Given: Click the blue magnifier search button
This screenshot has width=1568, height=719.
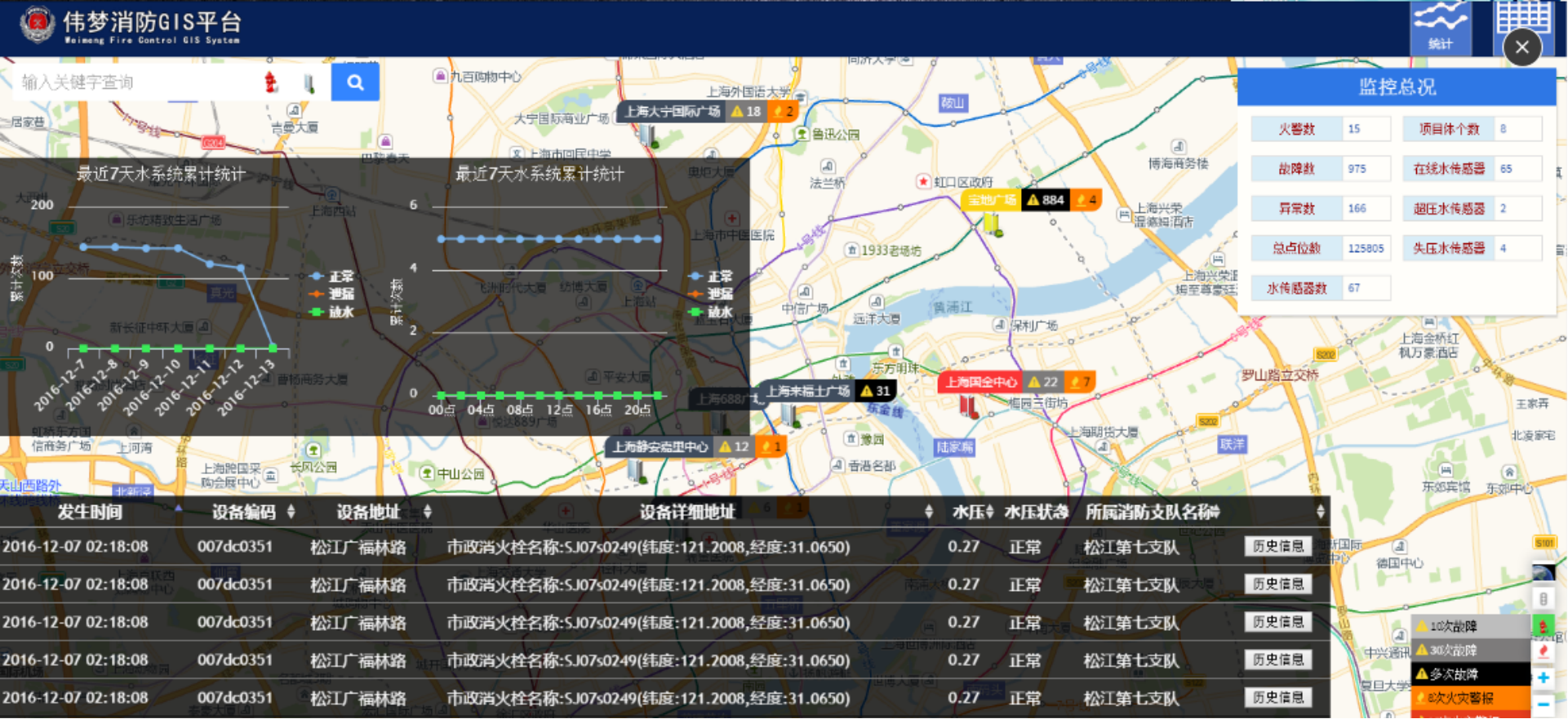Looking at the screenshot, I should click(355, 82).
